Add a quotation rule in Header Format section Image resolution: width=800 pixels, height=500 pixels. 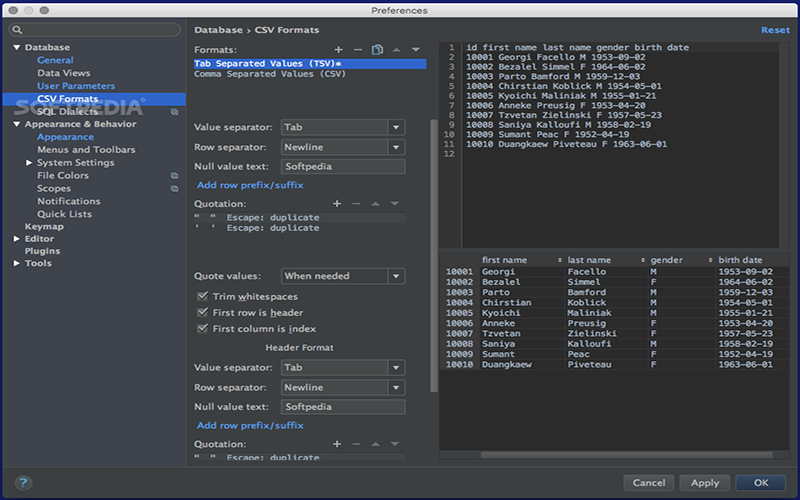(337, 444)
